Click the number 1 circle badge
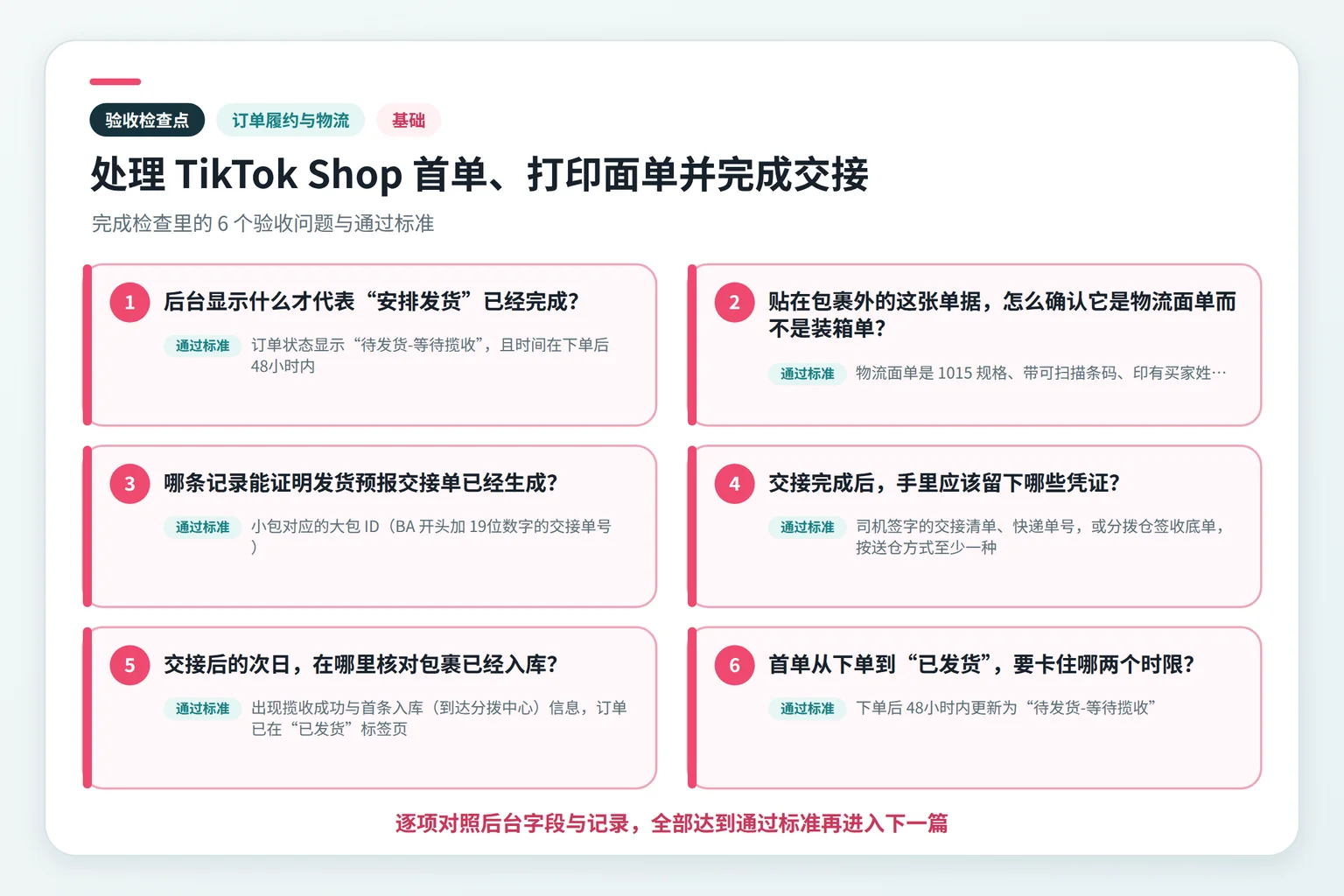 129,303
